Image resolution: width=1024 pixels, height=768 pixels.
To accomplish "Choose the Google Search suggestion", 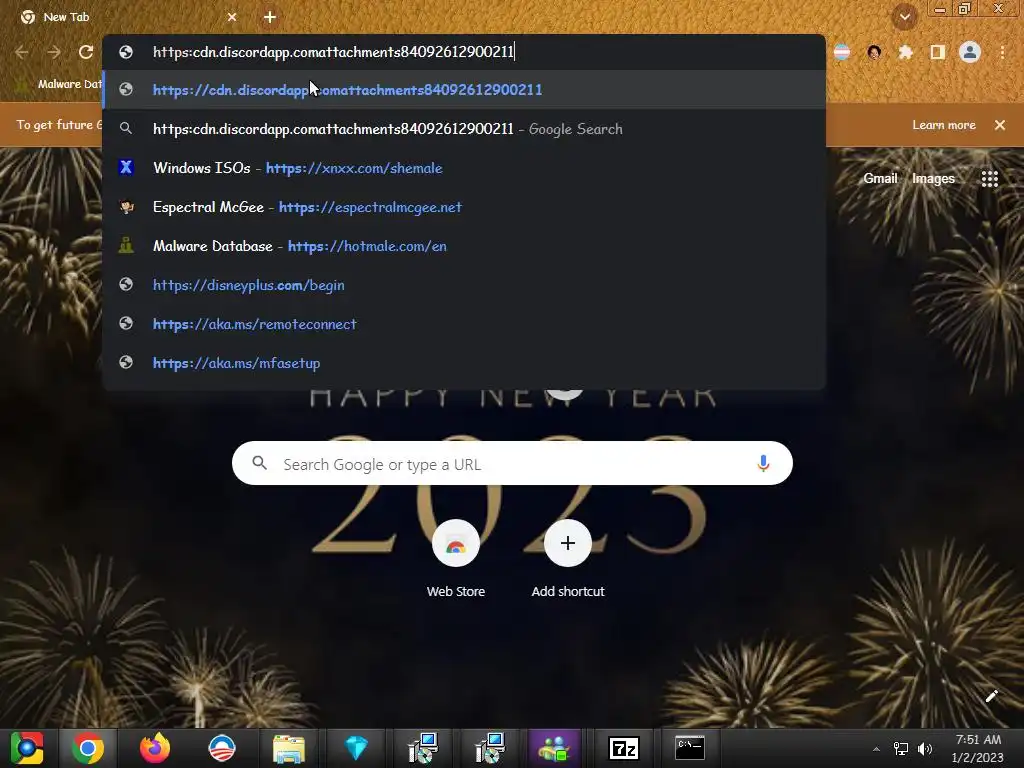I will pos(464,129).
